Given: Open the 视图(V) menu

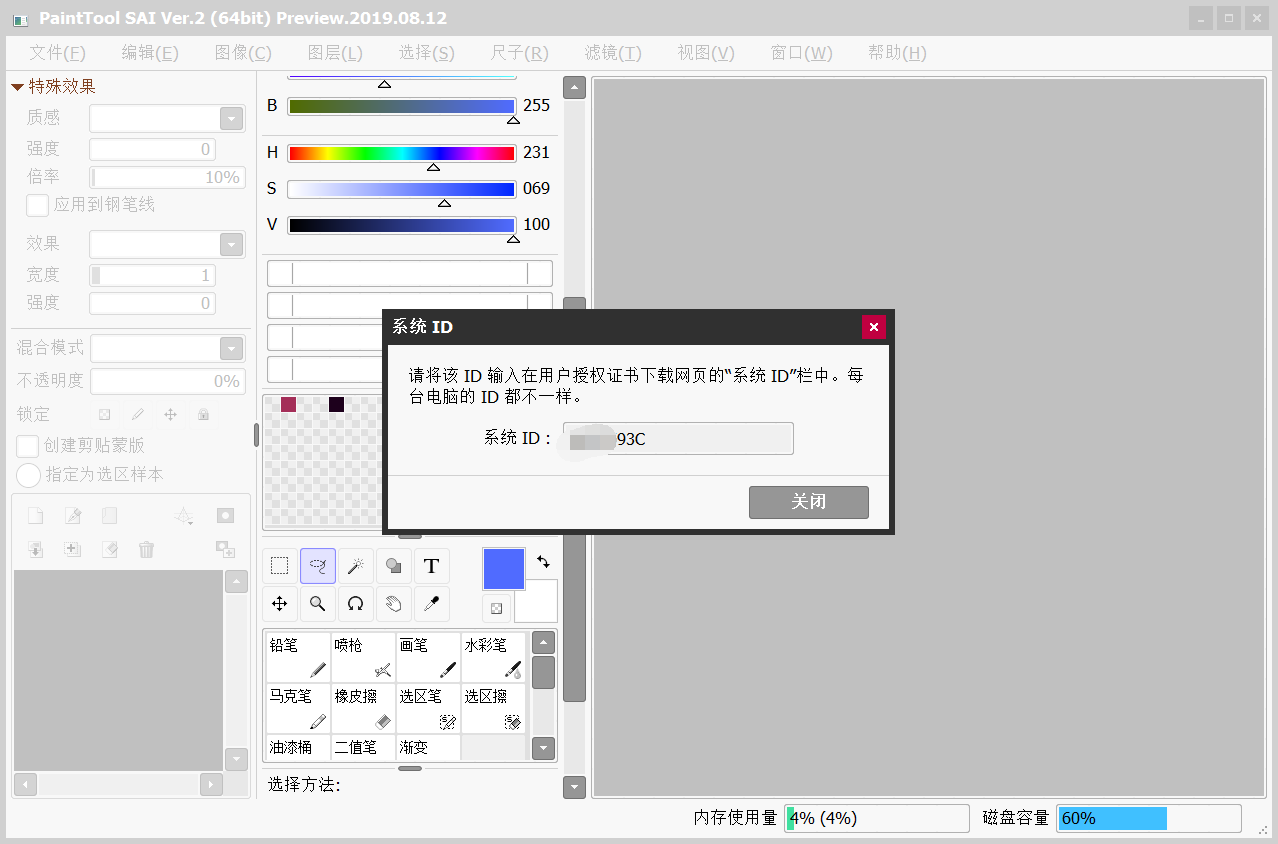Looking at the screenshot, I should tap(706, 53).
